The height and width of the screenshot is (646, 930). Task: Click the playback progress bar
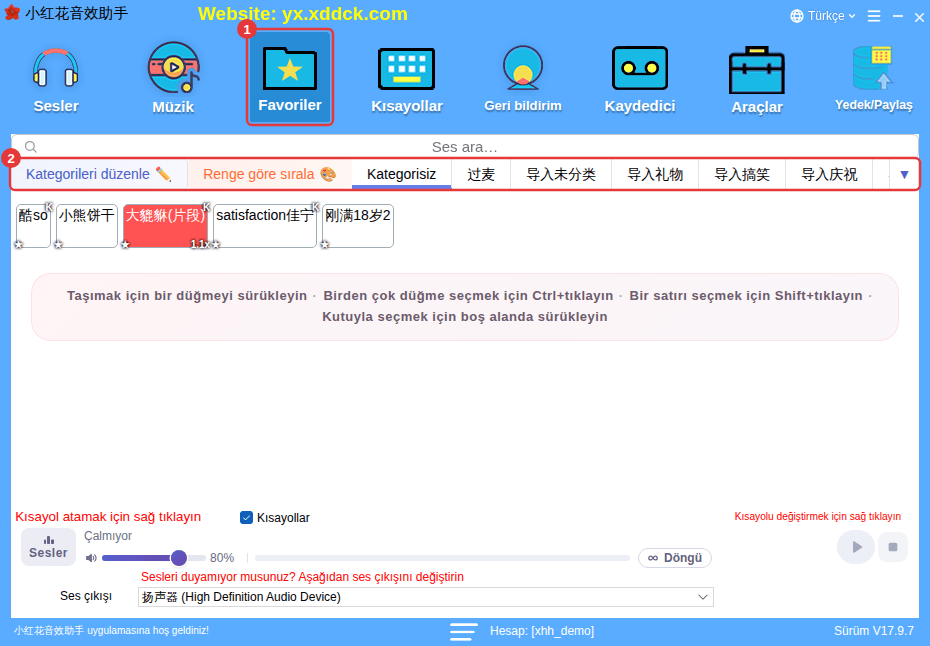[442, 558]
